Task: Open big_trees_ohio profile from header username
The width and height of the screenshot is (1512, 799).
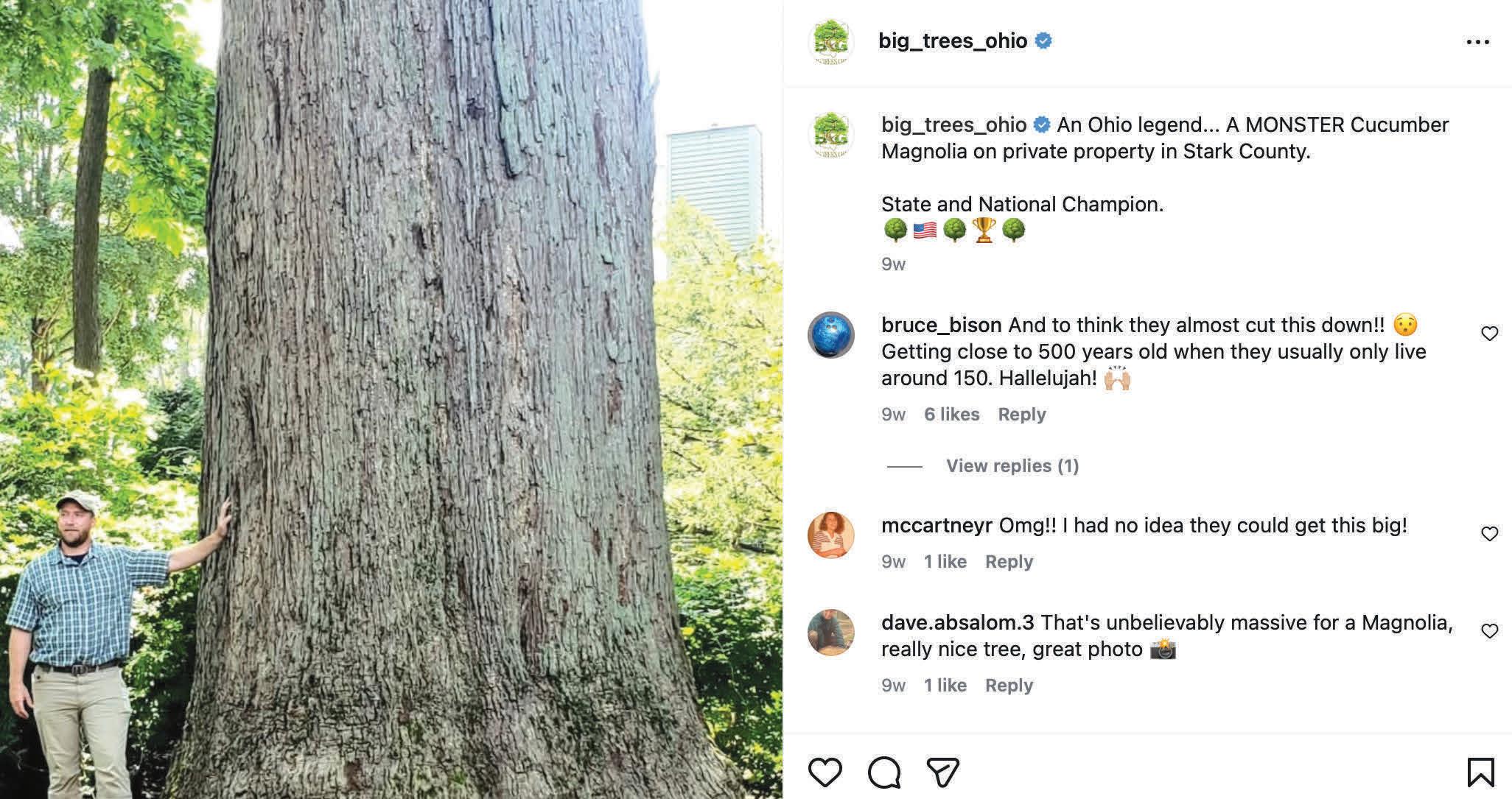Action: pos(953,41)
